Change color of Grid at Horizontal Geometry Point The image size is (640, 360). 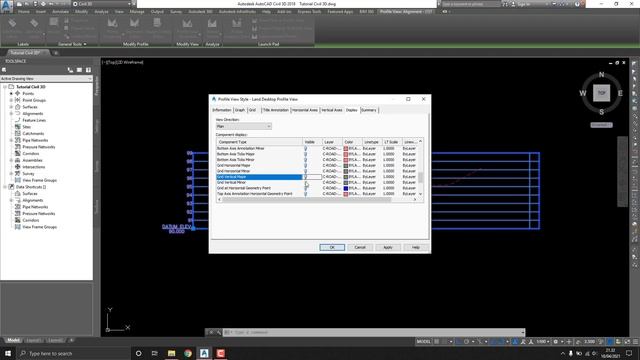346,189
